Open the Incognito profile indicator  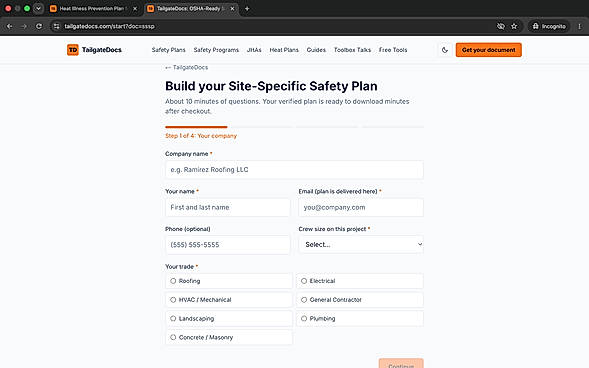(549, 26)
